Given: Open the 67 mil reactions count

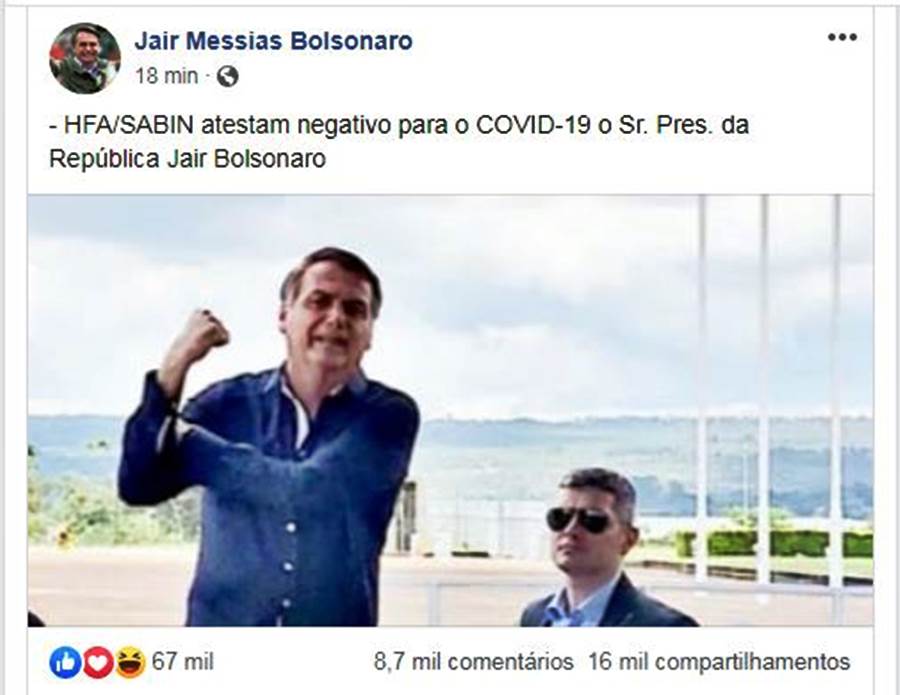Looking at the screenshot, I should (183, 662).
